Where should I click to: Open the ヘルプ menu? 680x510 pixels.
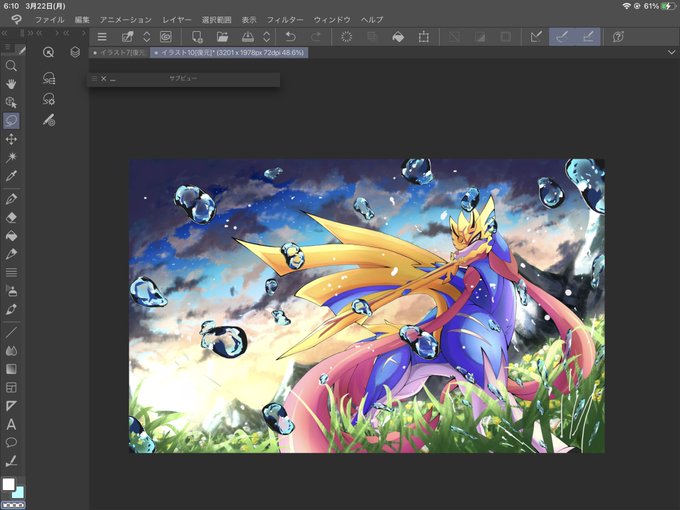(372, 20)
